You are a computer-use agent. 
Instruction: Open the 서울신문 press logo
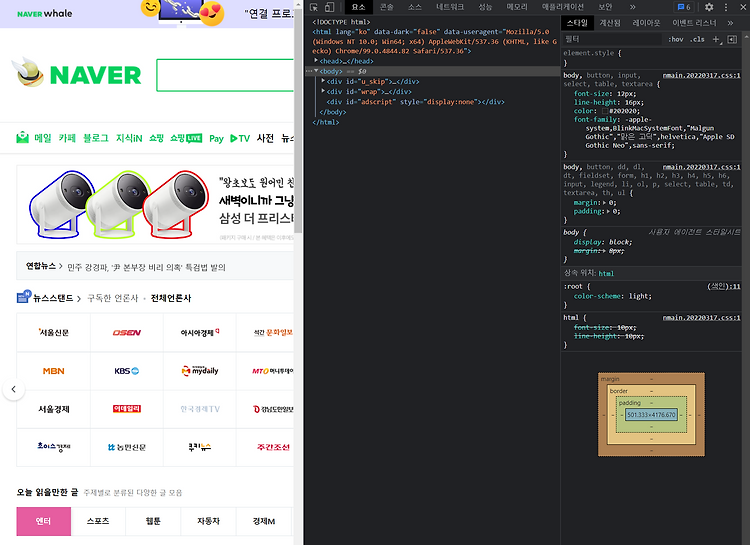click(54, 333)
